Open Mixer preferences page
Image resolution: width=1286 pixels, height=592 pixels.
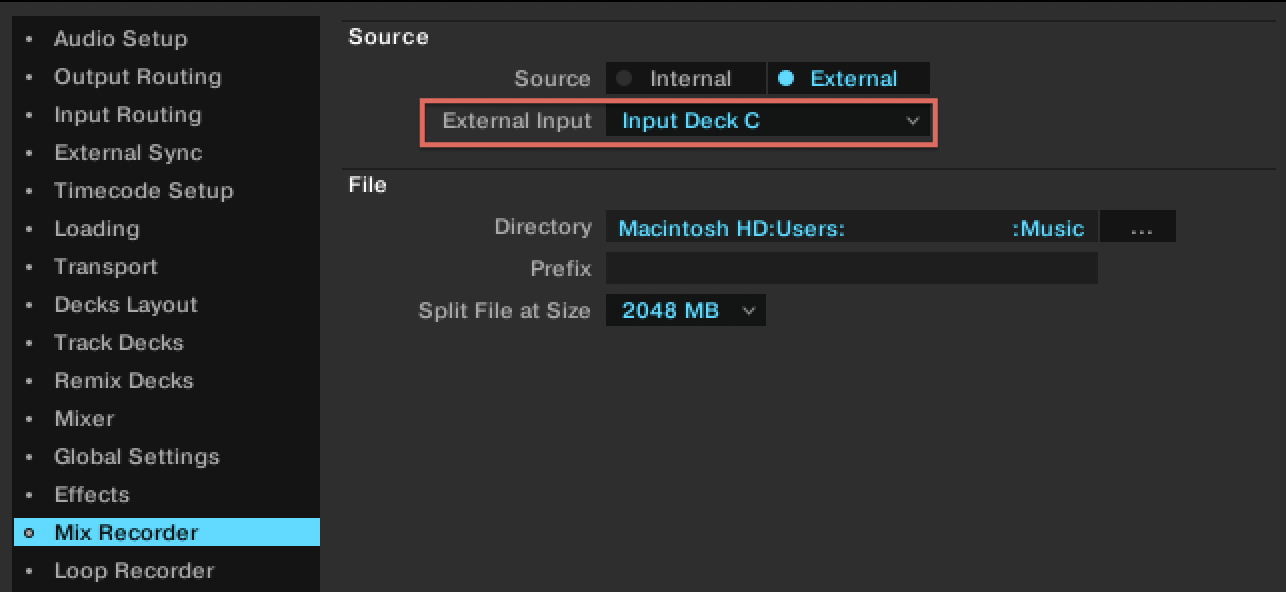84,419
